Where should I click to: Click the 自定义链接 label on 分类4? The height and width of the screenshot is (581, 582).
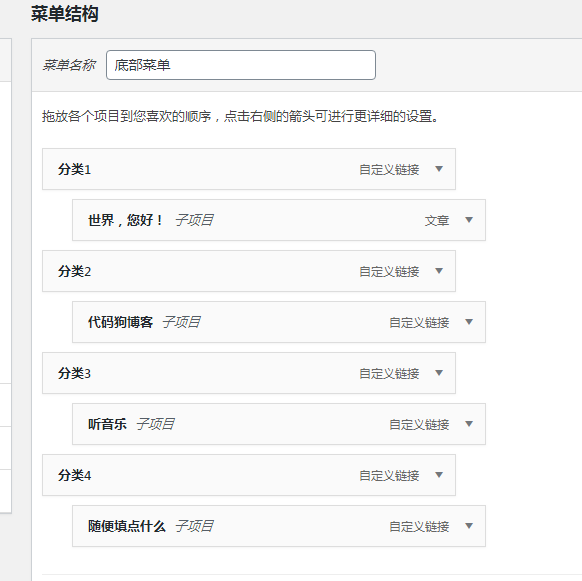389,476
